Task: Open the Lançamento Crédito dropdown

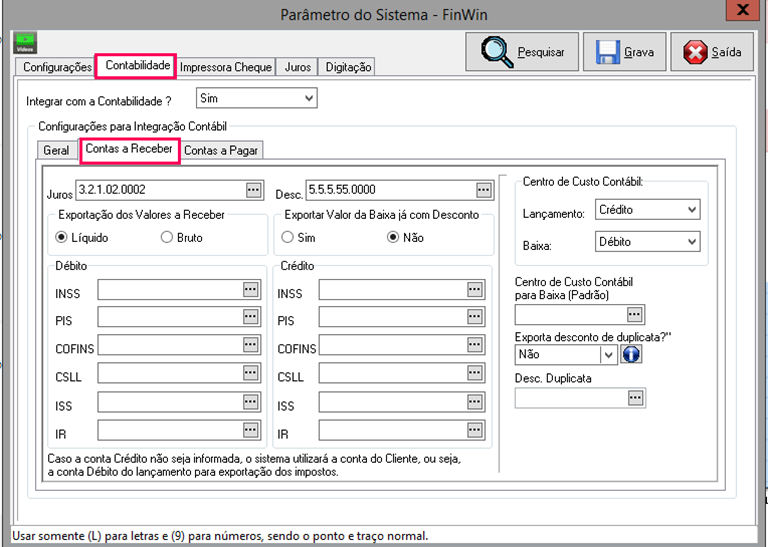Action: tap(692, 210)
